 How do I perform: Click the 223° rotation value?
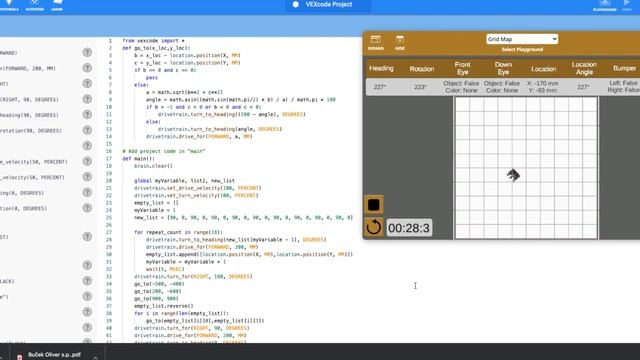pos(420,87)
